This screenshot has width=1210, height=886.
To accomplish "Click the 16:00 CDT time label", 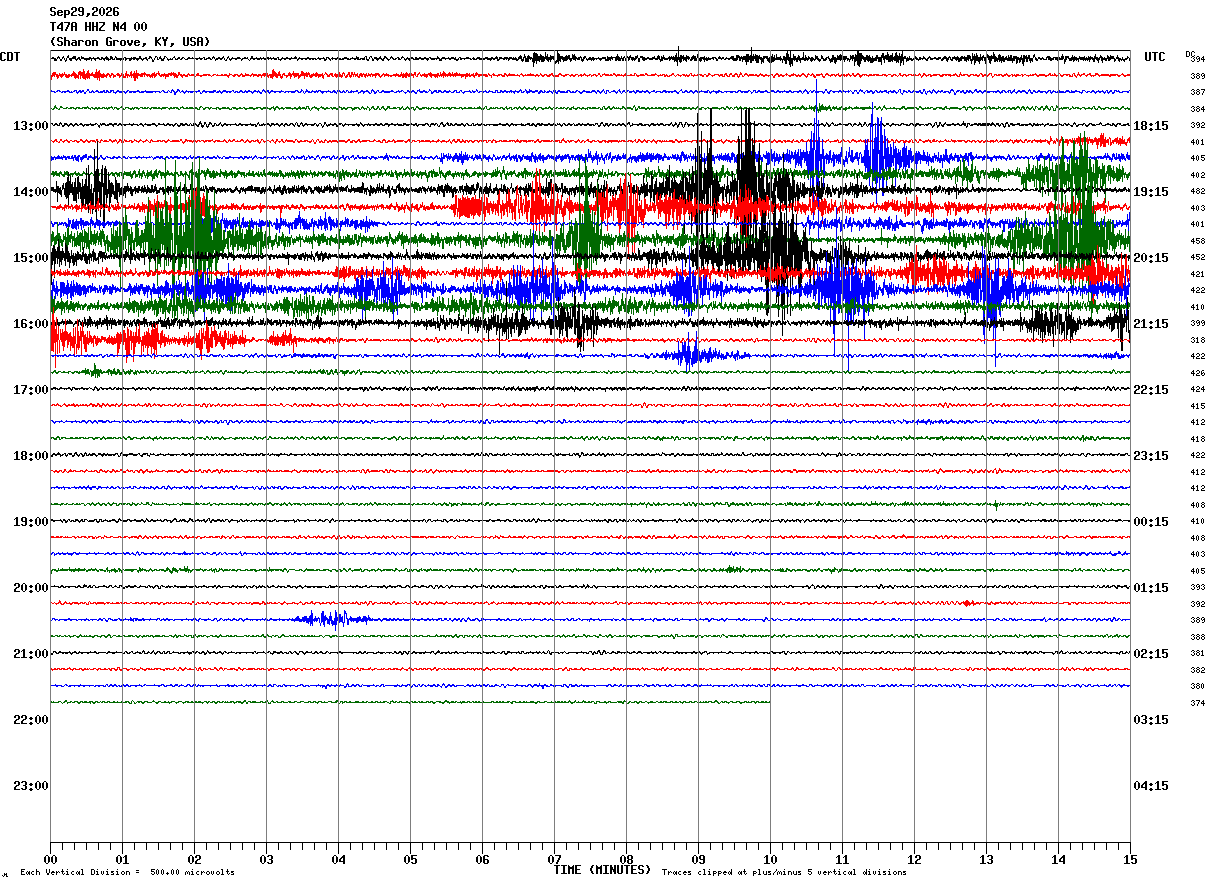I will (30, 324).
